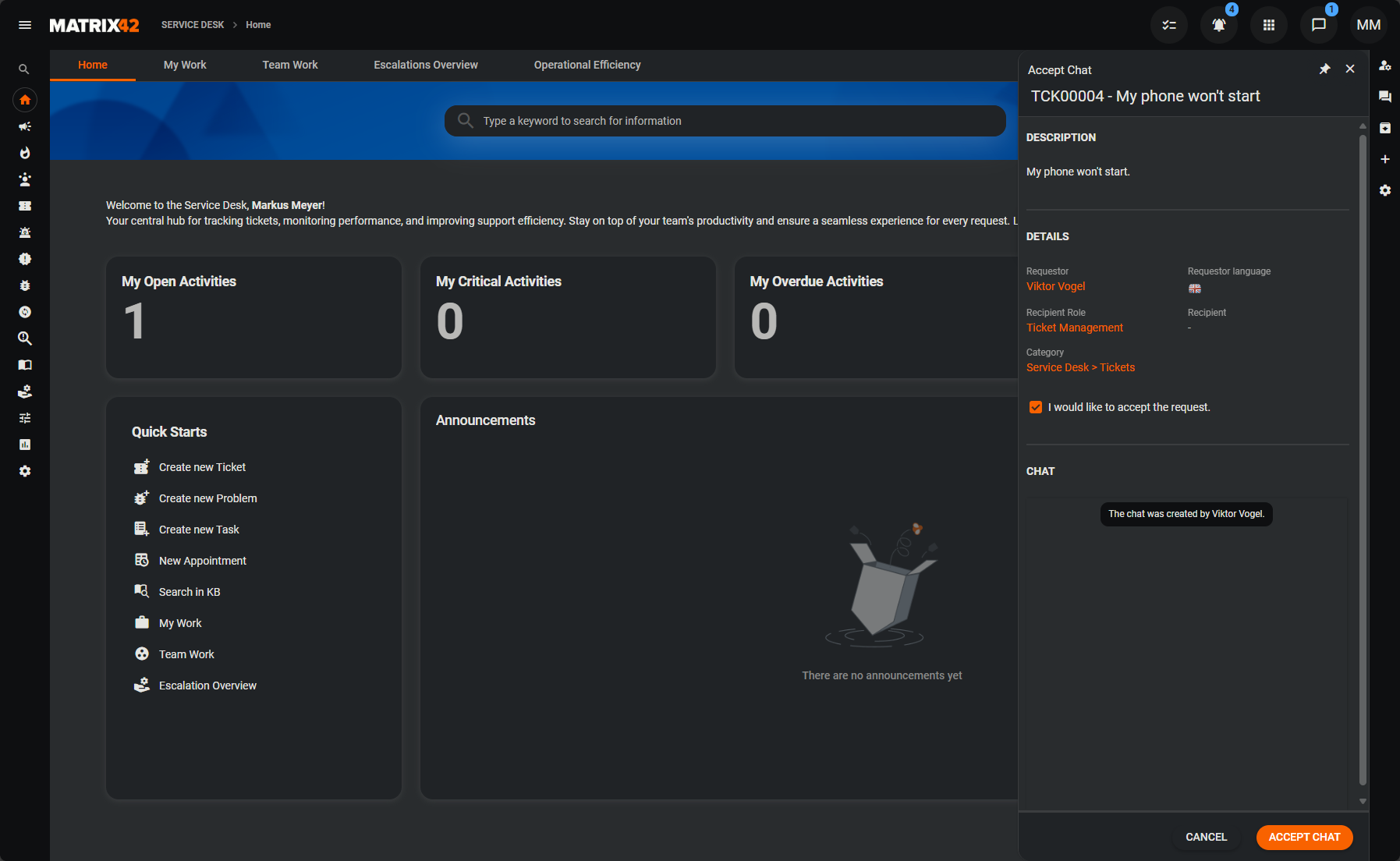The height and width of the screenshot is (861, 1400).
Task: Open the chat messages icon in header
Action: click(1318, 25)
